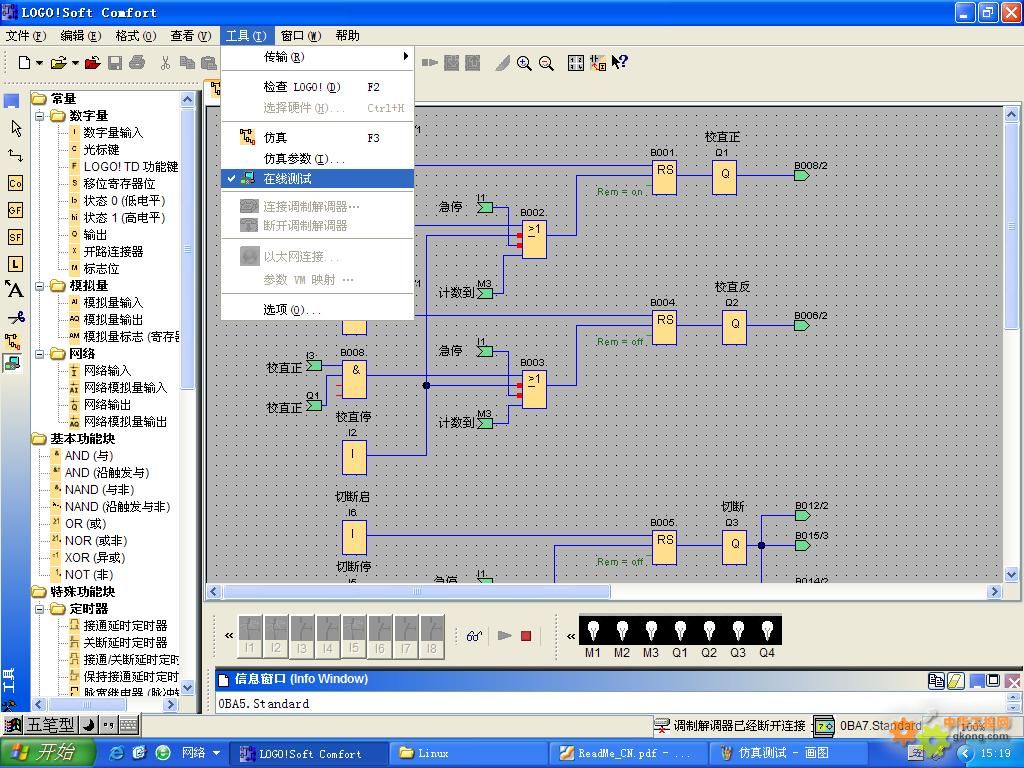Click the glasses monitor icon in online bar
Viewport: 1024px width, 768px height.
tap(475, 635)
